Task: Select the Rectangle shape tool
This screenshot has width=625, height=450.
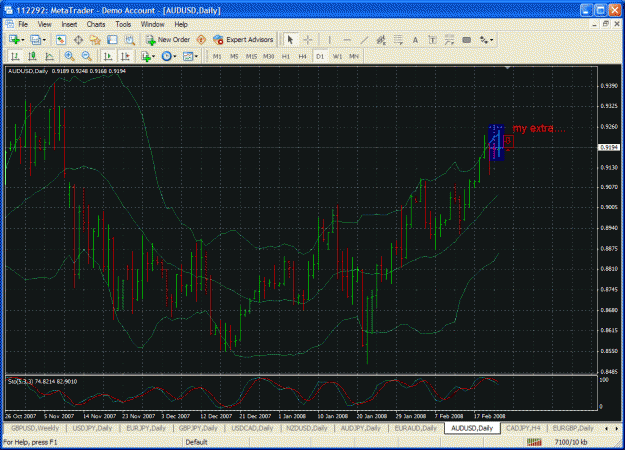Action: pos(466,39)
